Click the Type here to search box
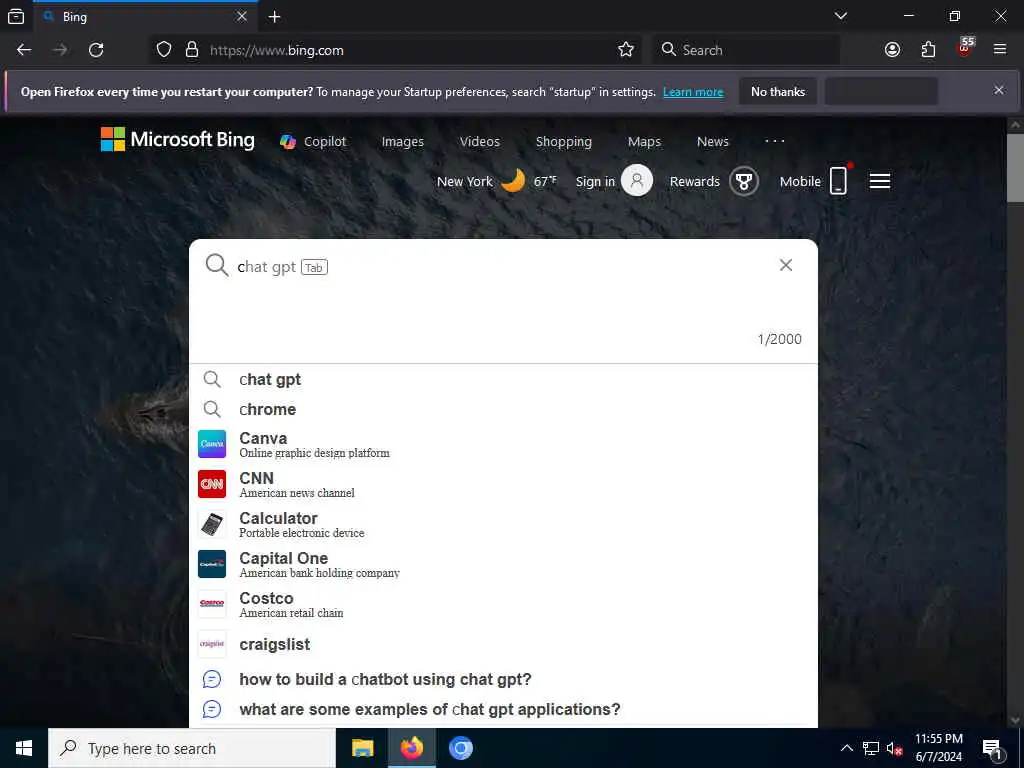The width and height of the screenshot is (1024, 768). point(191,748)
